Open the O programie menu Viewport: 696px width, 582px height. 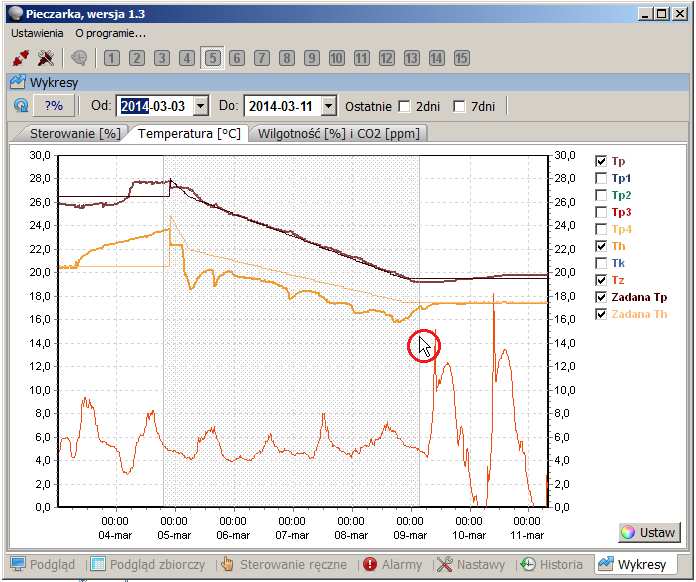point(111,33)
